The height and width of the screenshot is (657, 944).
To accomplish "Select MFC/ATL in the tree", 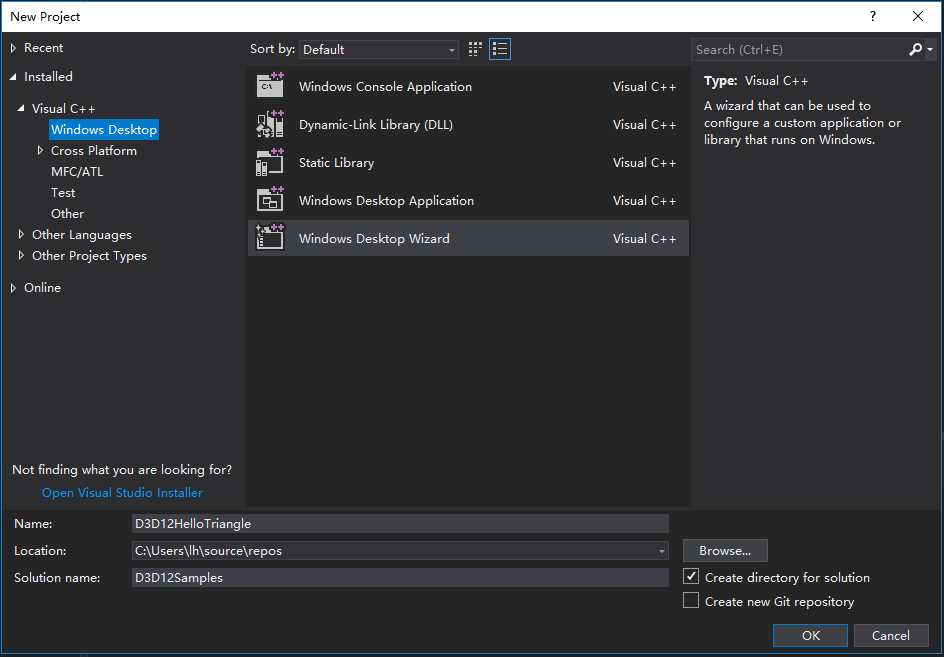I will tap(77, 171).
